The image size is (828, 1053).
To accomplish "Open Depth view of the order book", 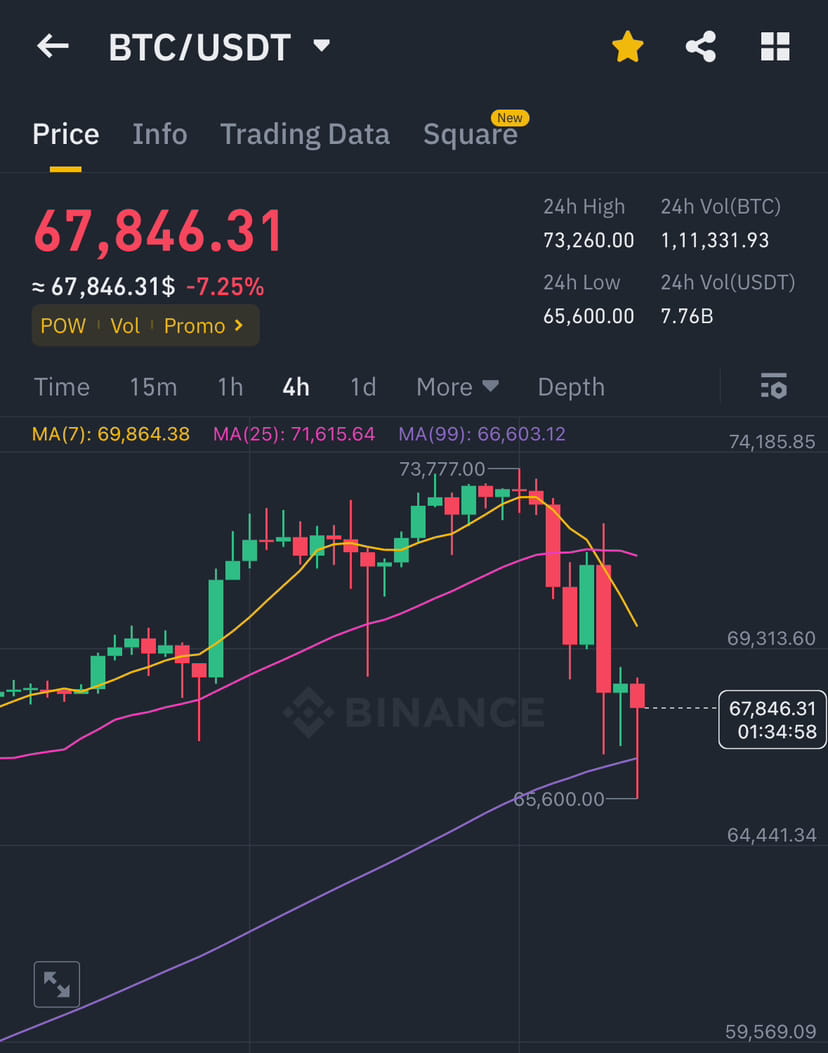I will 570,386.
